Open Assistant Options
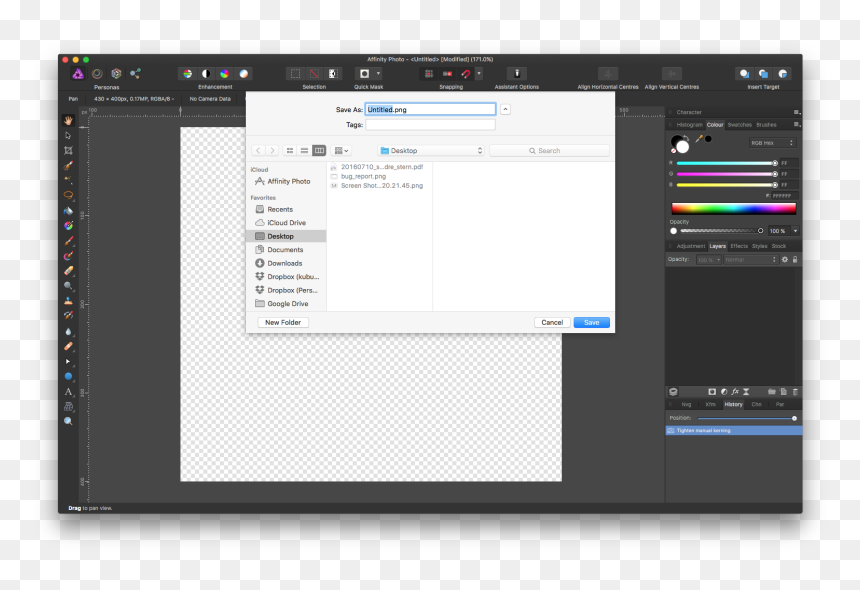 click(517, 73)
